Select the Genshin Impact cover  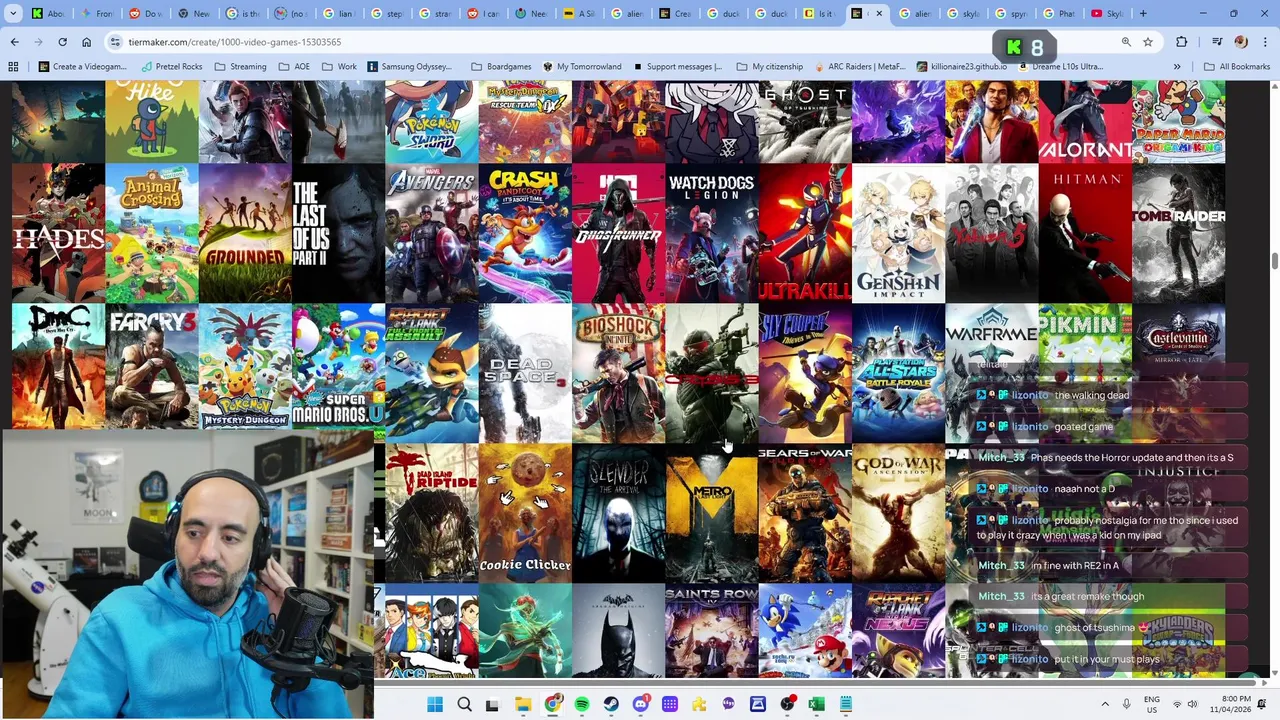click(898, 233)
